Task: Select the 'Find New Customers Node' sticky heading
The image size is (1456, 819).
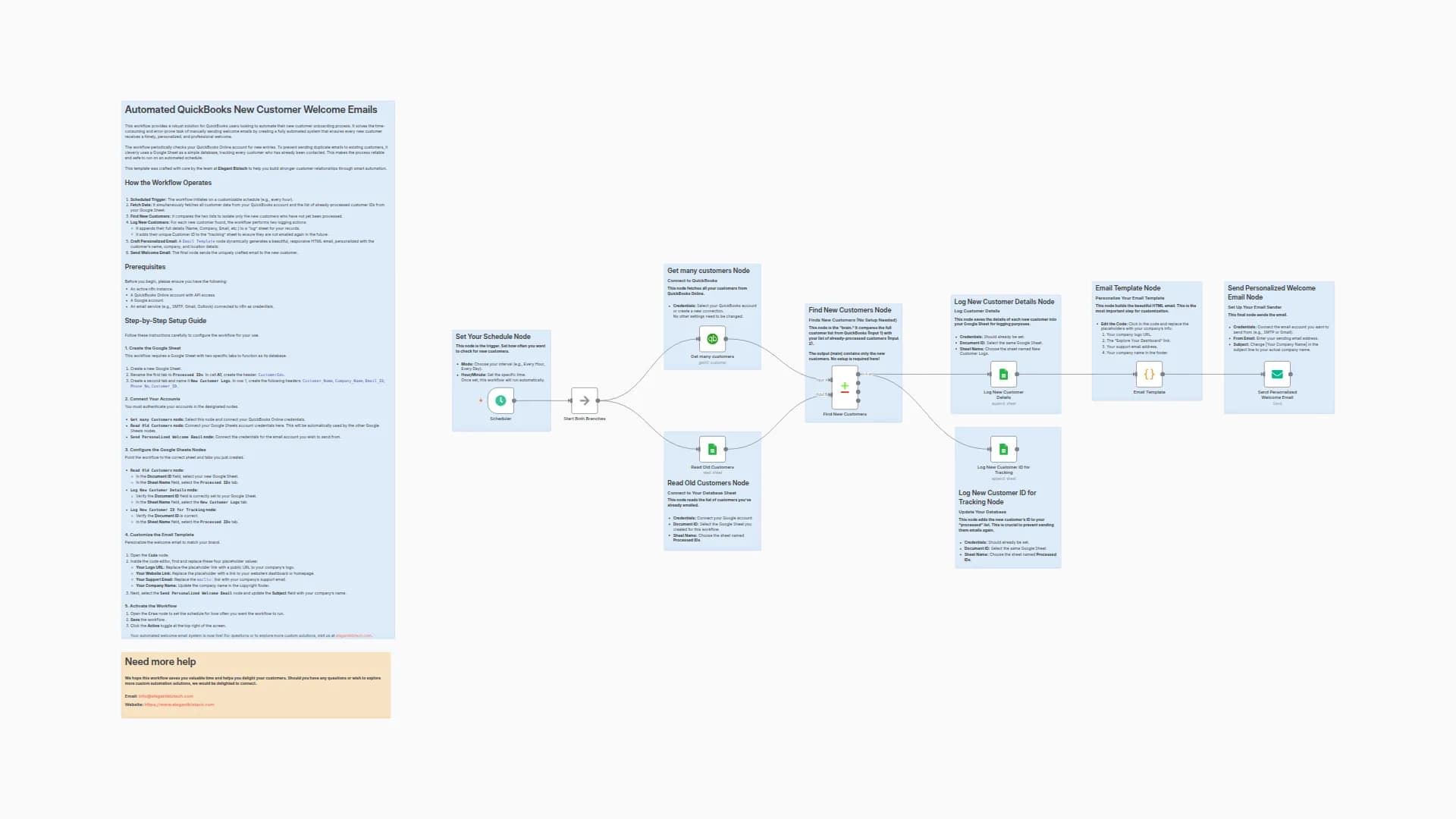Action: pos(849,310)
